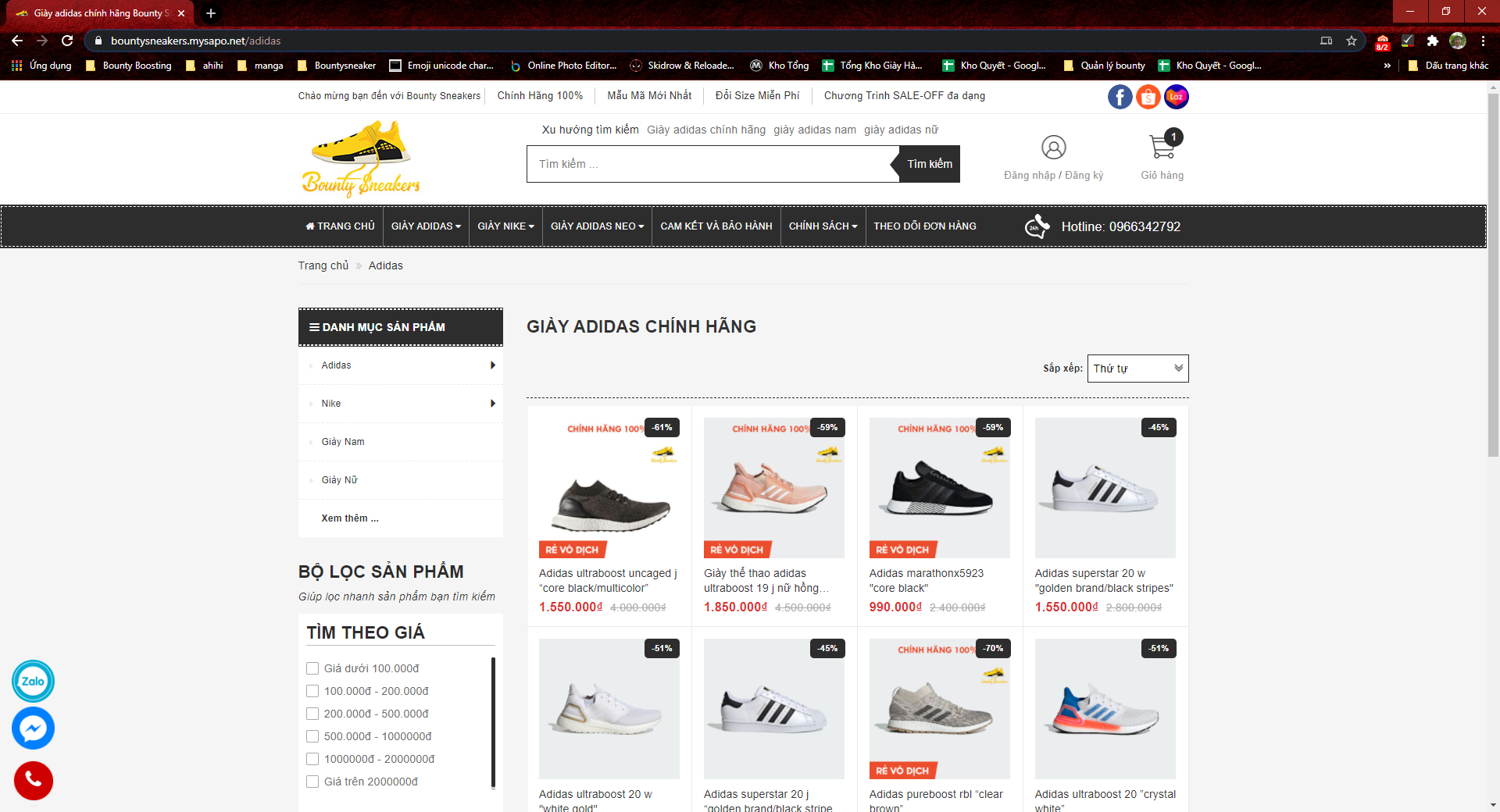Reload the page with refresh icon
This screenshot has height=812, width=1500.
click(67, 41)
